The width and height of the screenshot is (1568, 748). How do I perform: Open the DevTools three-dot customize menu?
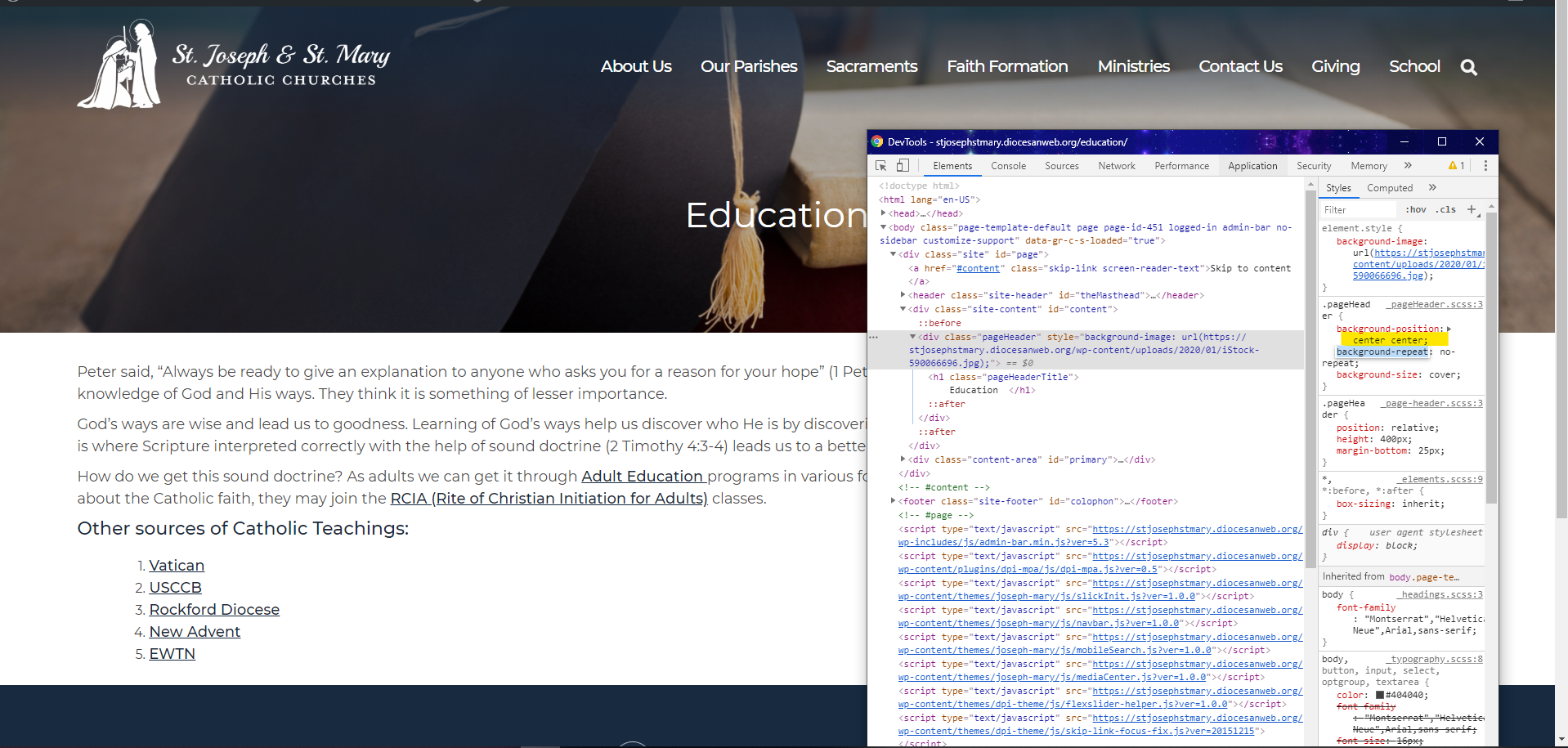coord(1485,166)
